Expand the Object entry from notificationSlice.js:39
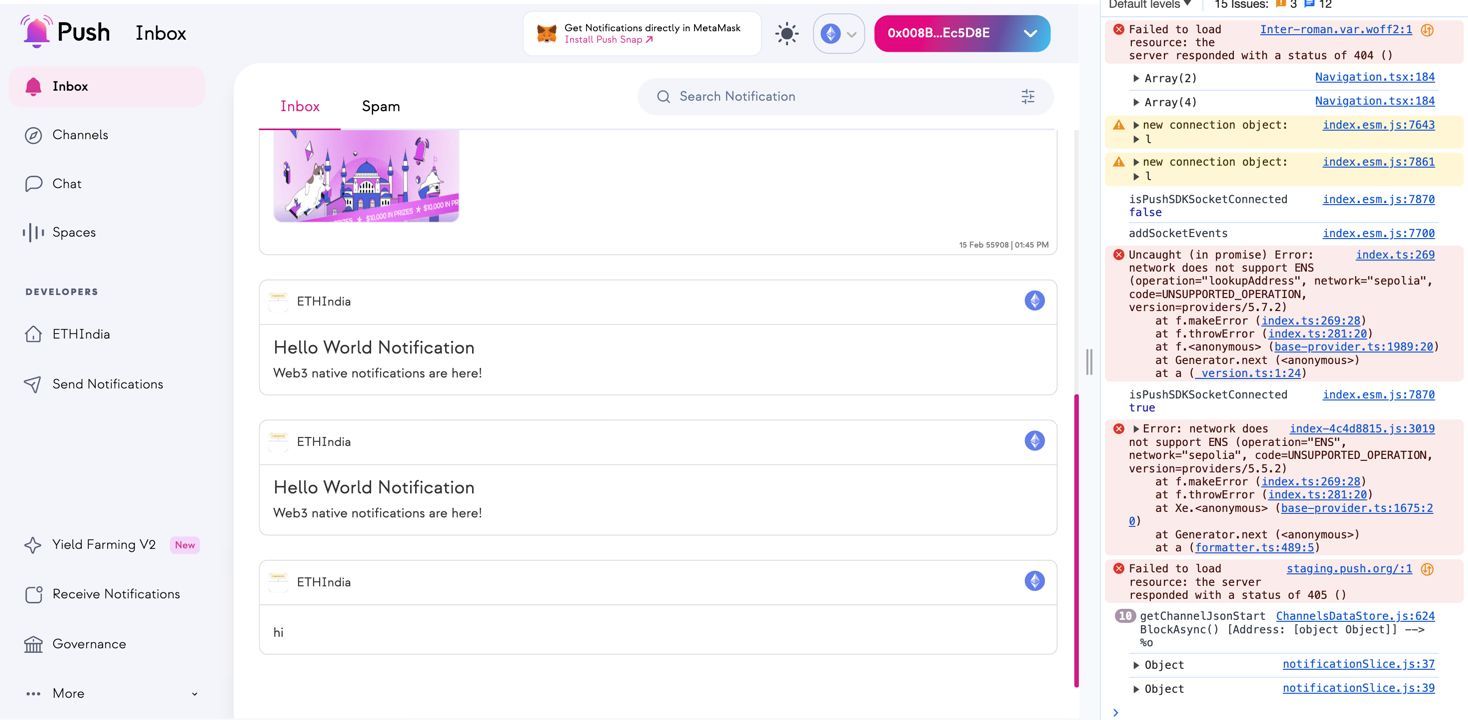 [x=1136, y=689]
